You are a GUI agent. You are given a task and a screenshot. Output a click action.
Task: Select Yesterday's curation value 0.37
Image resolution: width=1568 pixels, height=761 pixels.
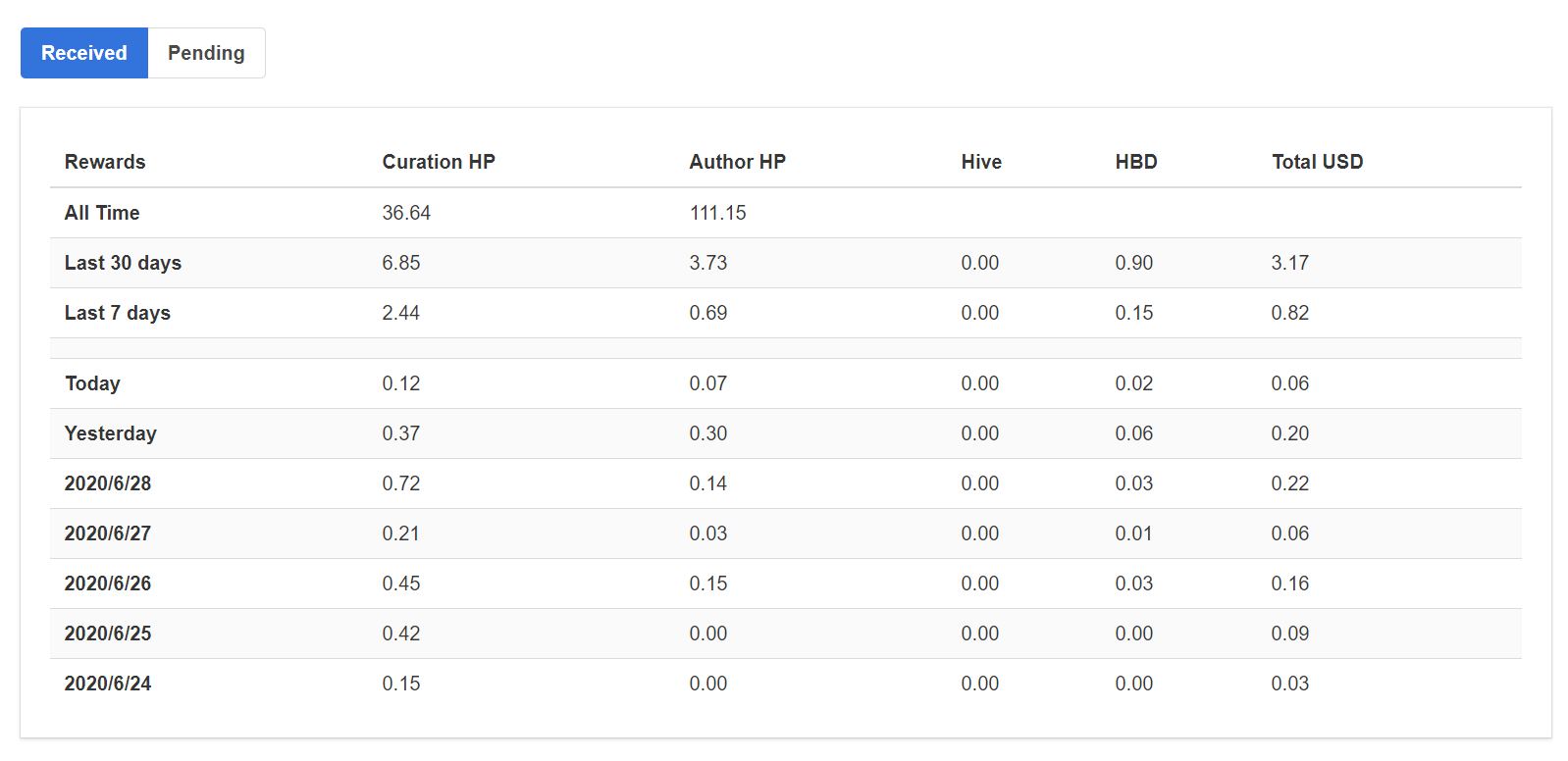pos(401,433)
